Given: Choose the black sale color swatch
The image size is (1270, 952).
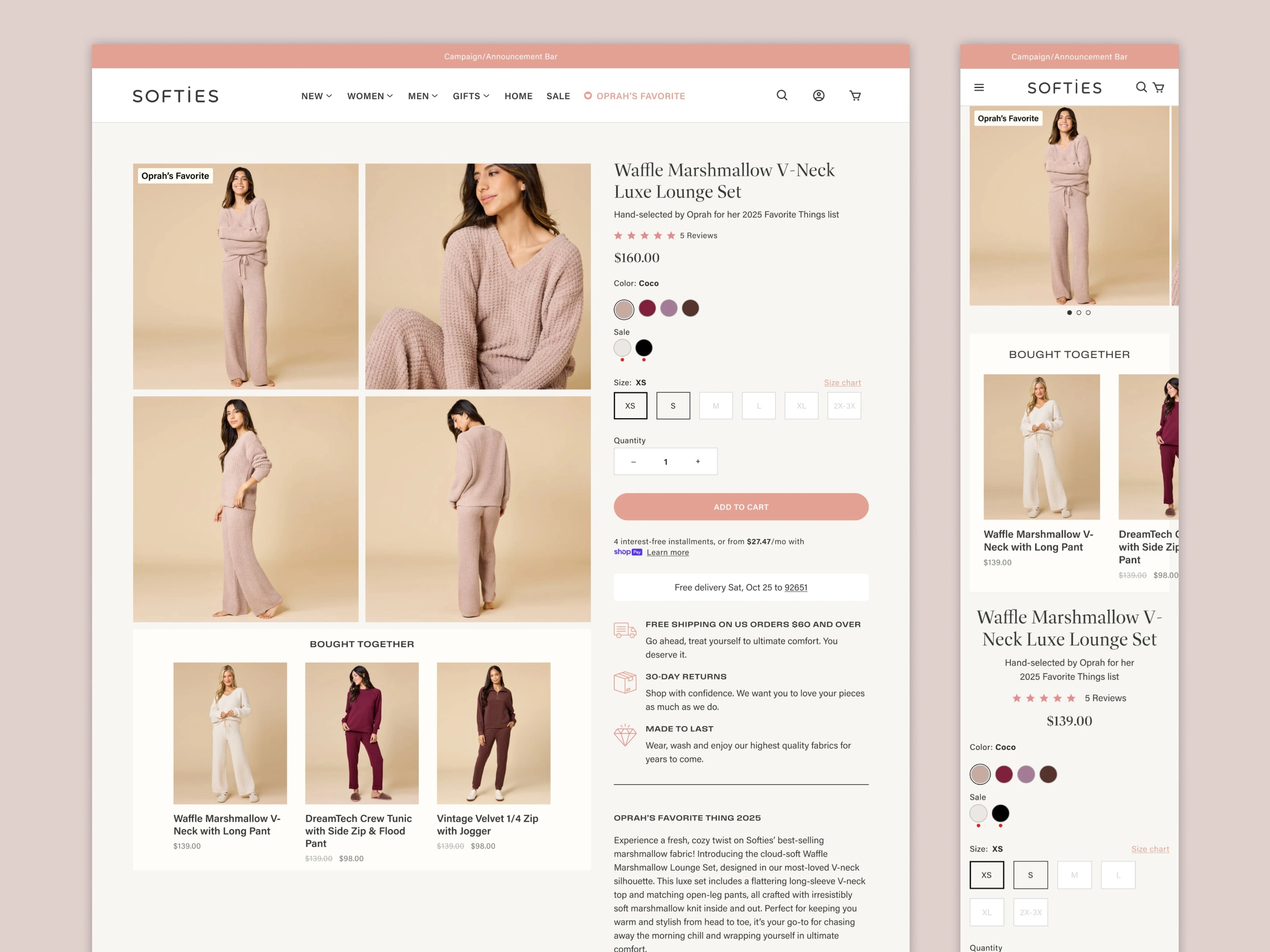Looking at the screenshot, I should pyautogui.click(x=644, y=348).
